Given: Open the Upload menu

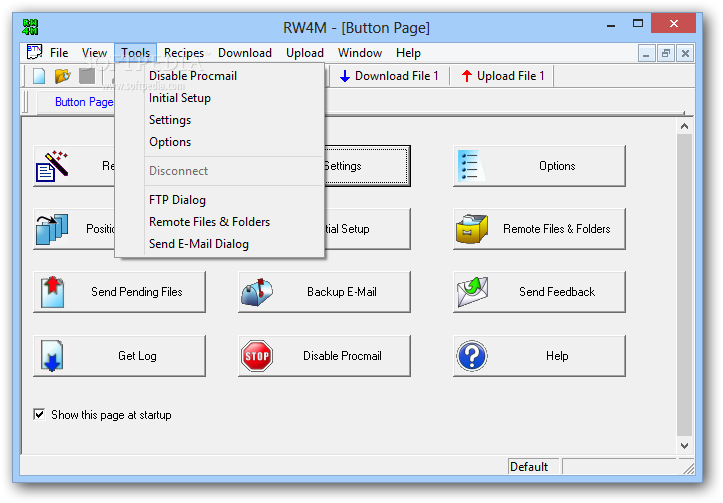Looking at the screenshot, I should tap(305, 53).
